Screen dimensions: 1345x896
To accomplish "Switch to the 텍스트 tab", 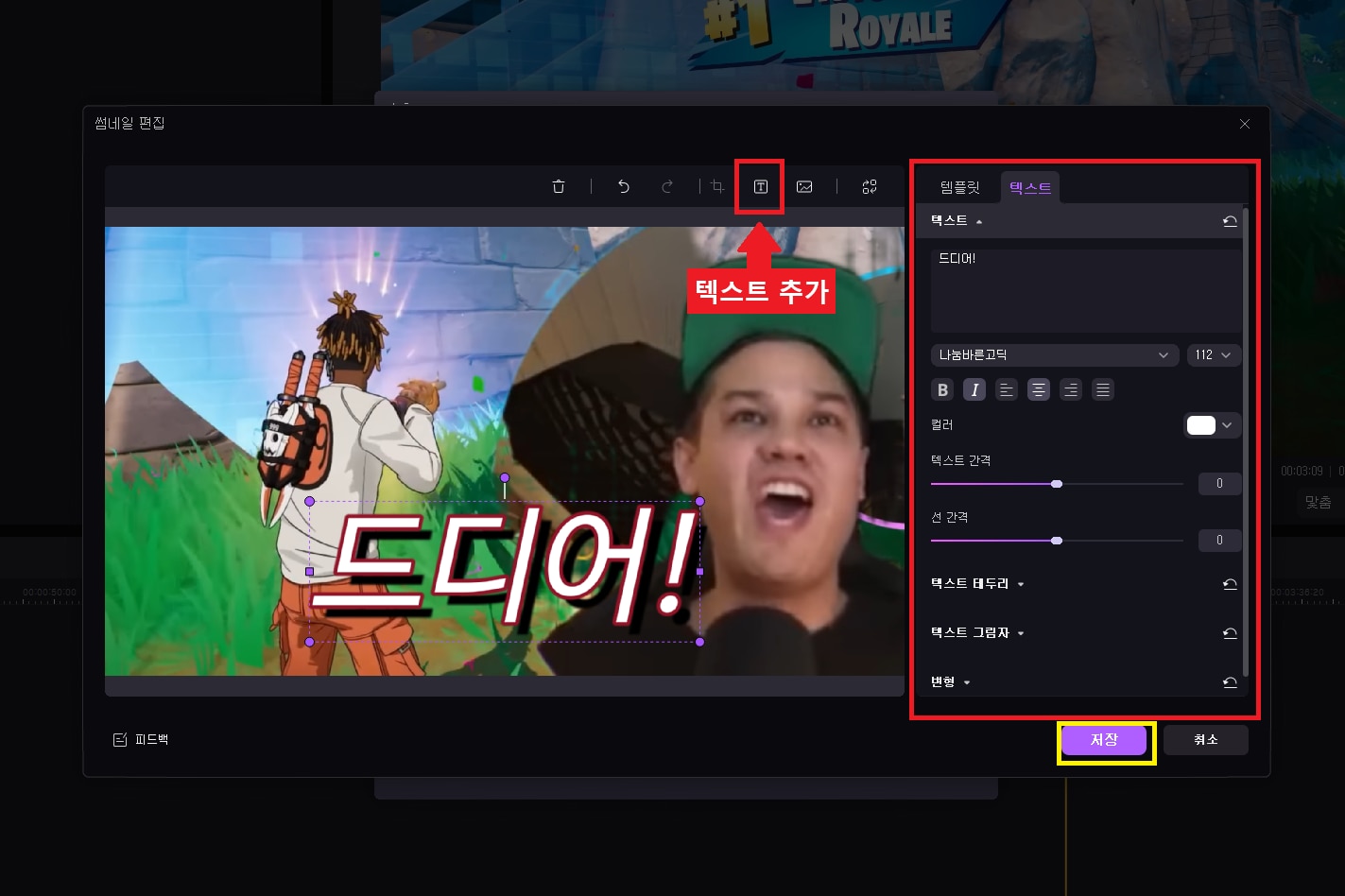I will 1030,188.
